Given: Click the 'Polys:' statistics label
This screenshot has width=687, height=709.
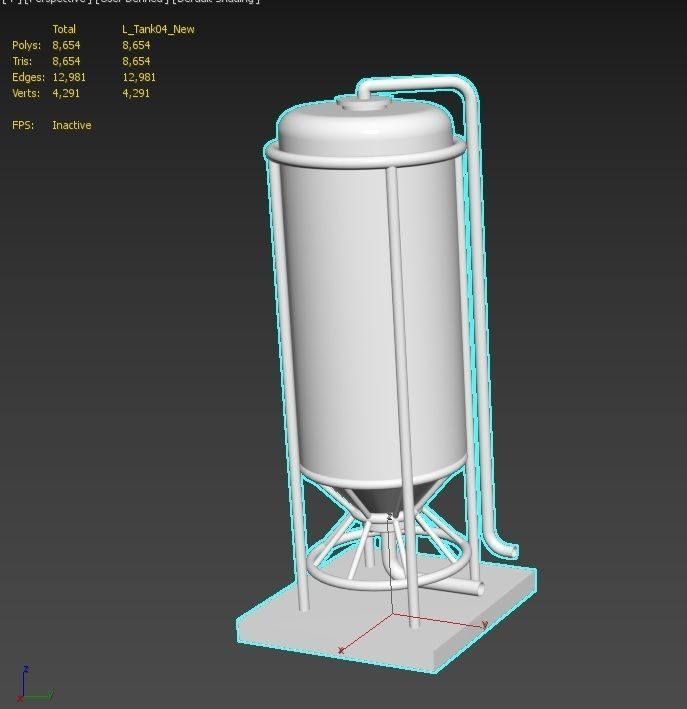Looking at the screenshot, I should 26,45.
